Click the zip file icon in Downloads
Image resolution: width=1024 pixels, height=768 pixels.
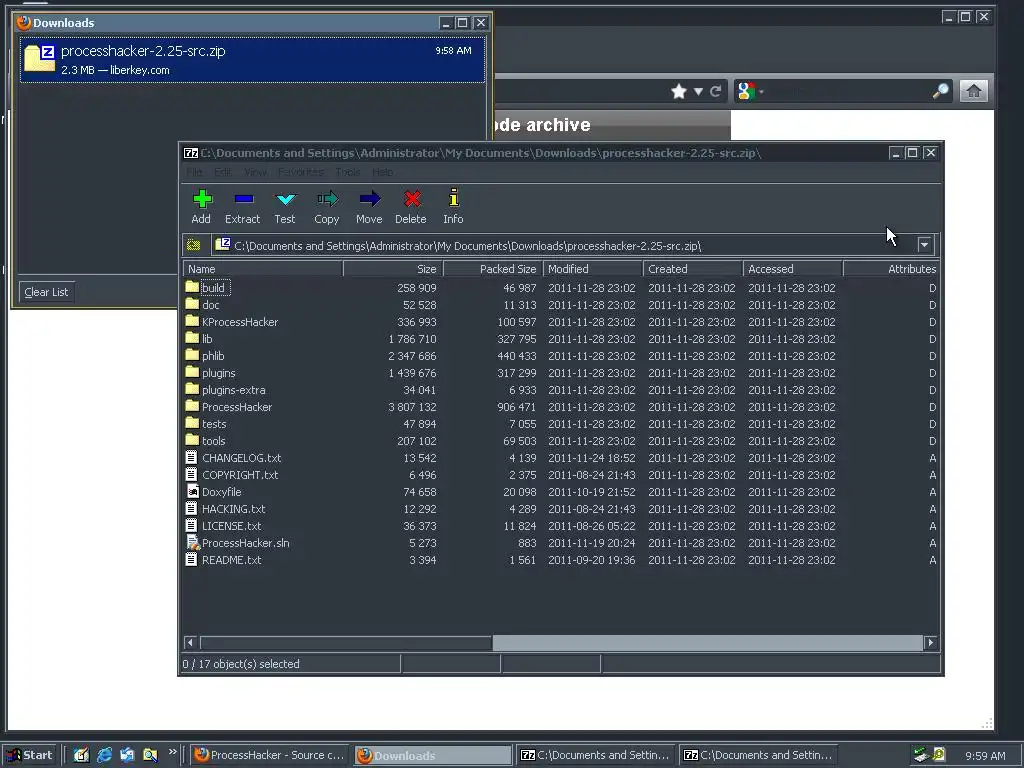39,59
